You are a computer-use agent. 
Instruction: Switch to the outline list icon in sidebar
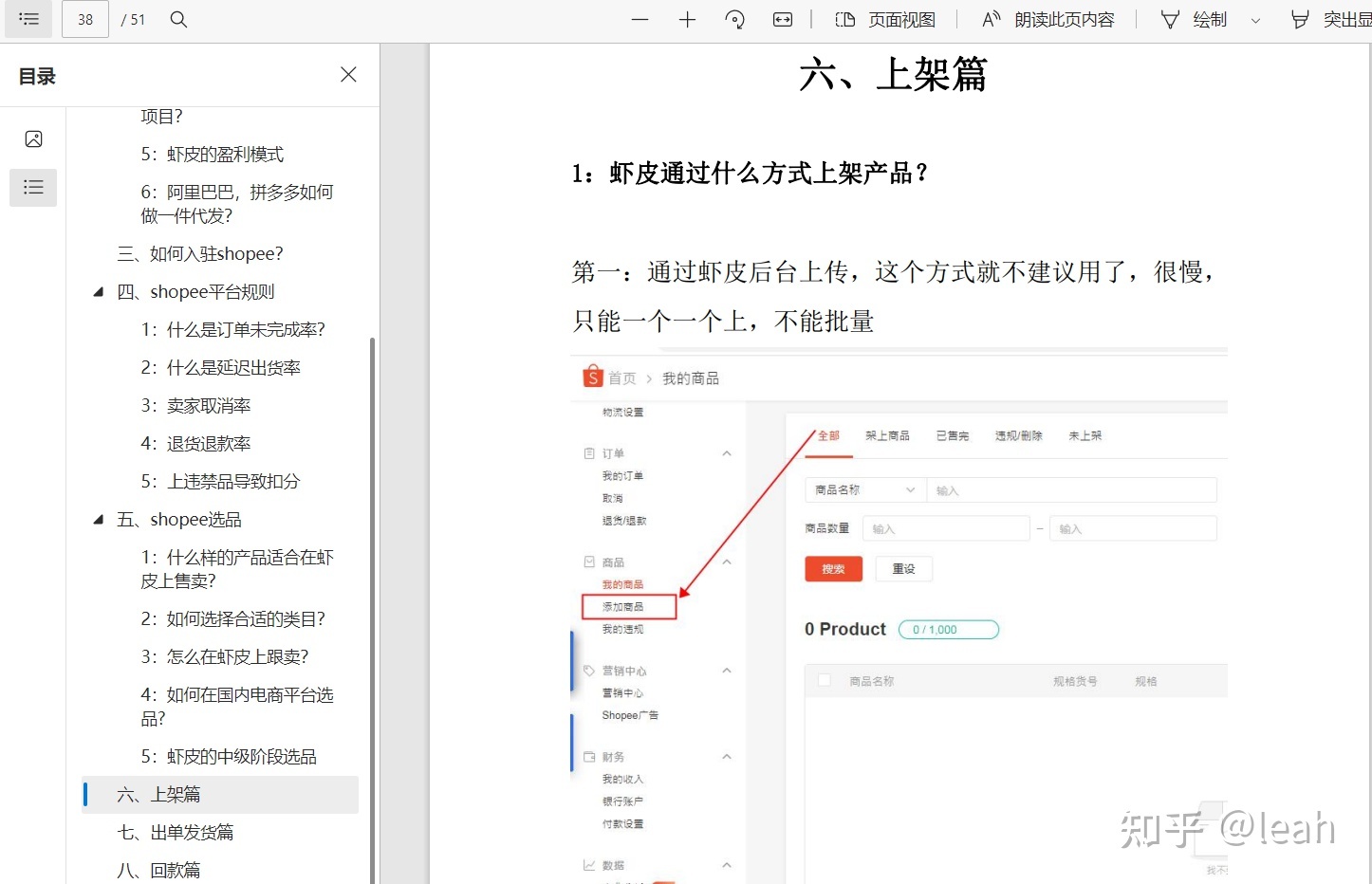[x=33, y=188]
